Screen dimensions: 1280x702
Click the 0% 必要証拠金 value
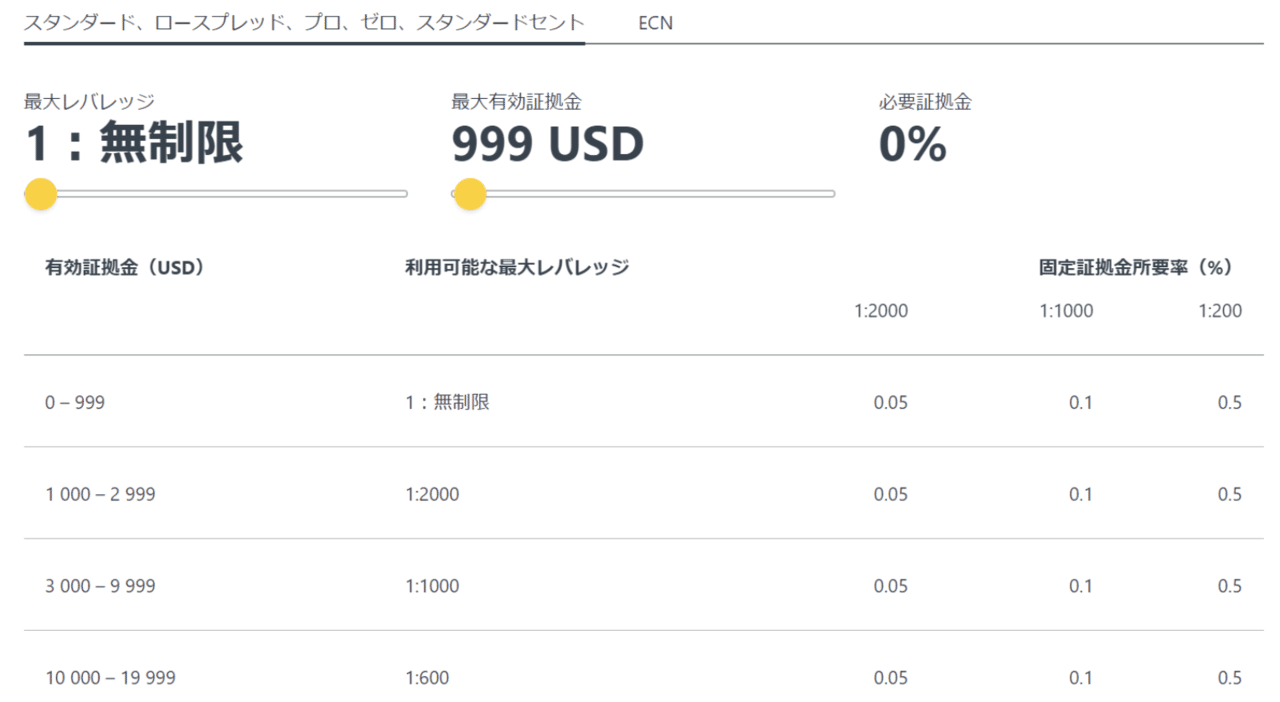point(913,145)
